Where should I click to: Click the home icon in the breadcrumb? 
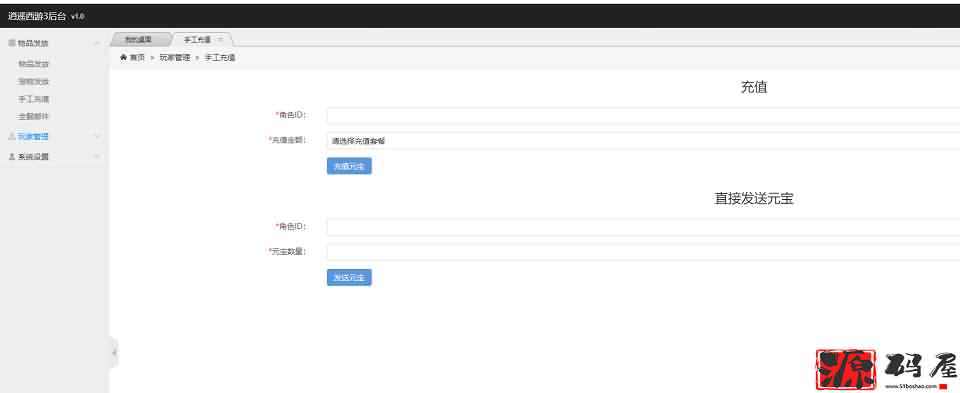[x=123, y=58]
